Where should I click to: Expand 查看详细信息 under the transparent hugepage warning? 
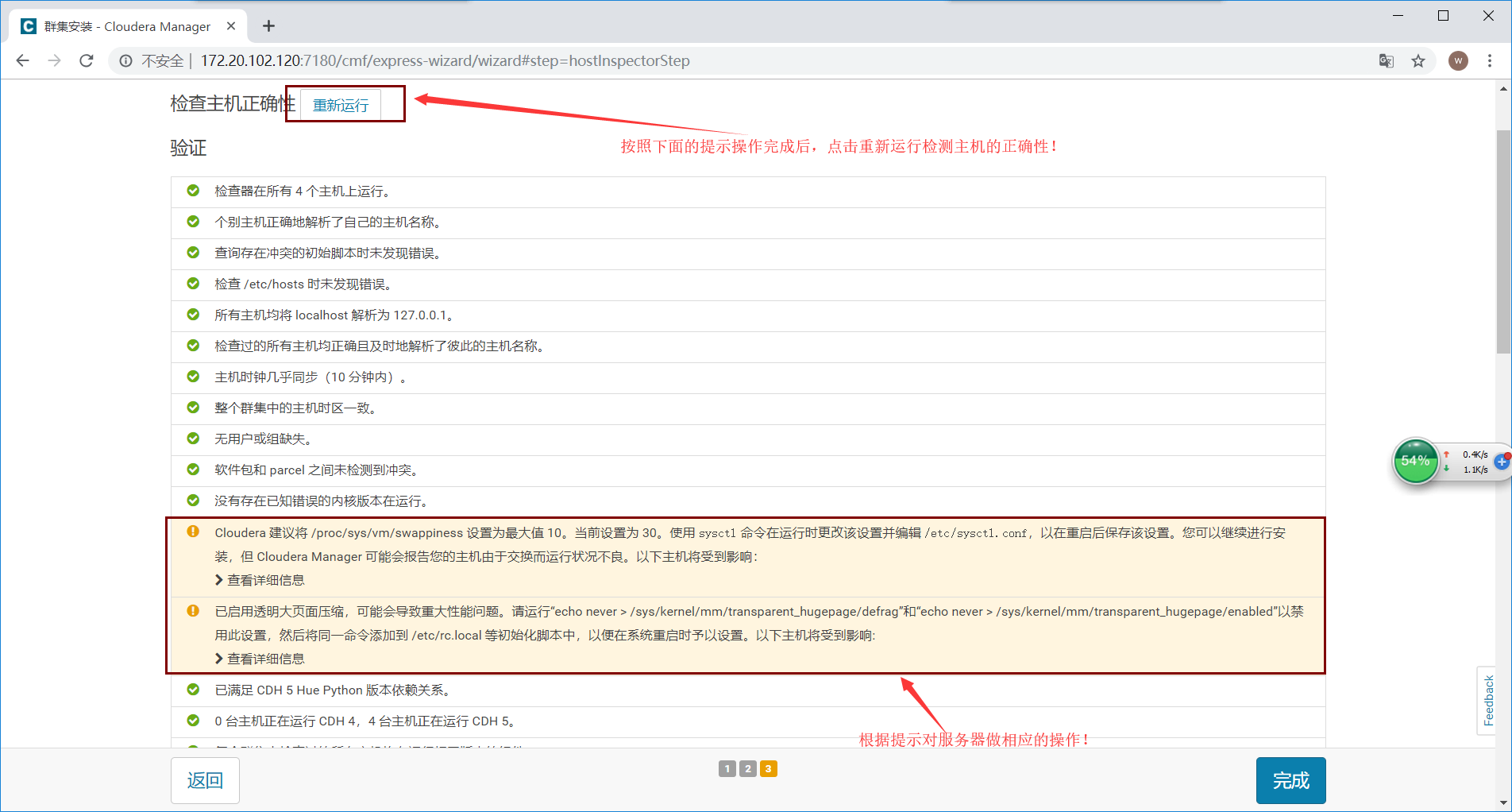260,659
